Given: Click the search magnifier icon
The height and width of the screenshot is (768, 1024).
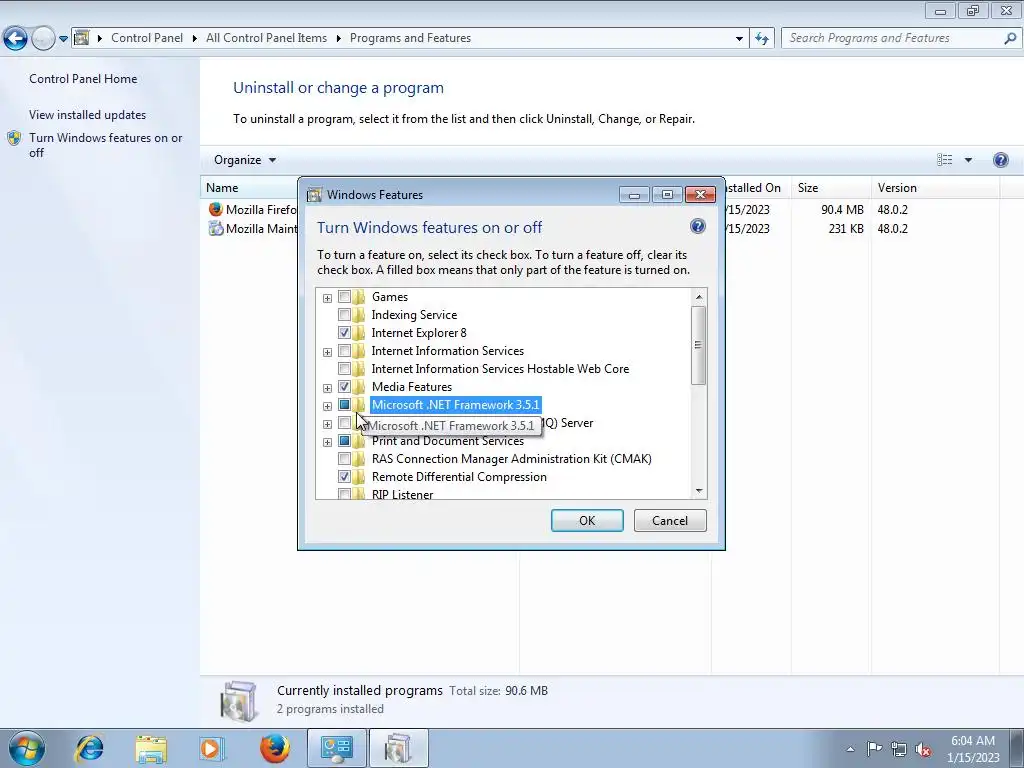Looking at the screenshot, I should [1010, 39].
